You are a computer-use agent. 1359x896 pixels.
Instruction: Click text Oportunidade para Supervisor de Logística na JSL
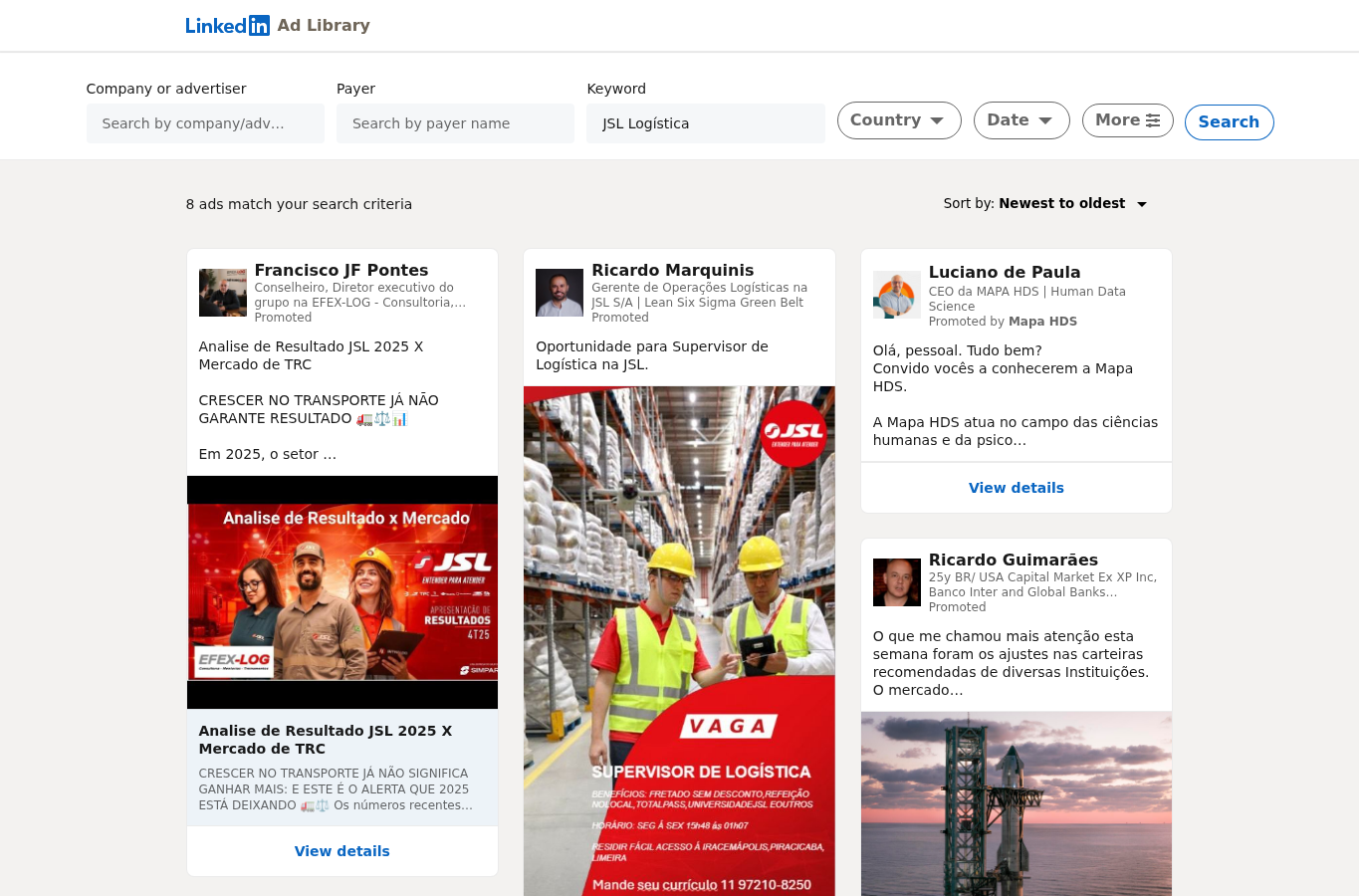[x=652, y=355]
